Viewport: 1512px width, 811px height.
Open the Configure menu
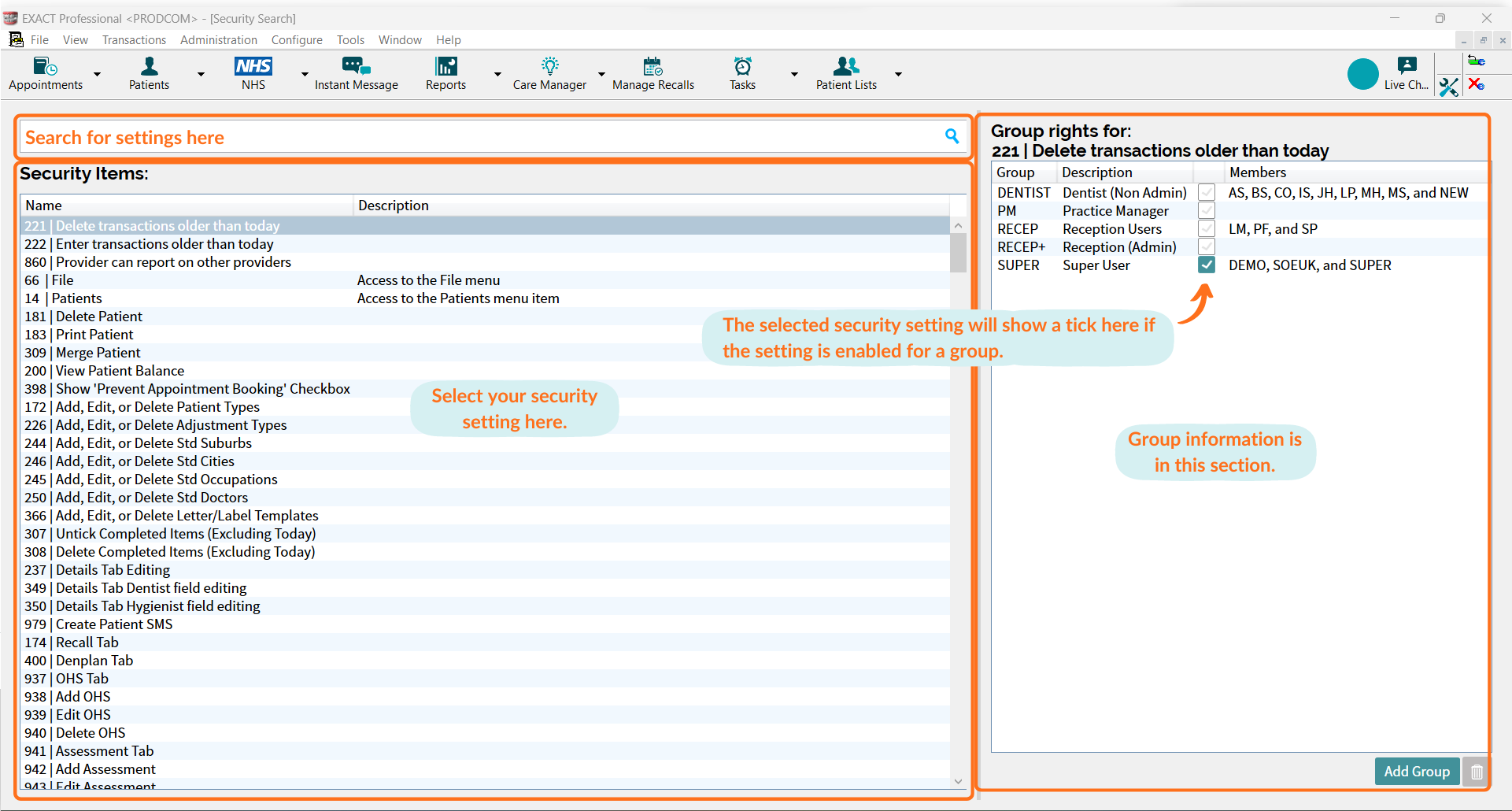(x=297, y=39)
